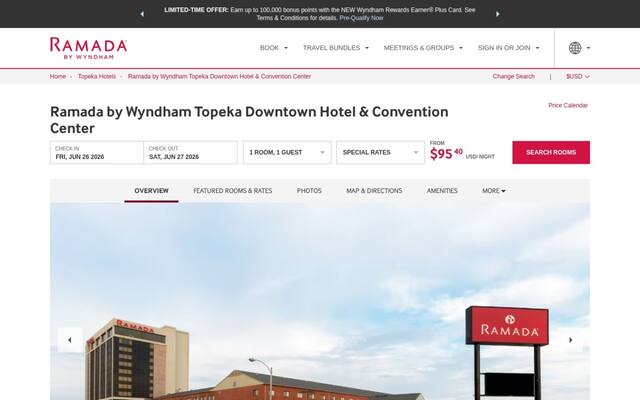This screenshot has height=400, width=640.
Task: Click the hotel name page heading
Action: click(249, 120)
